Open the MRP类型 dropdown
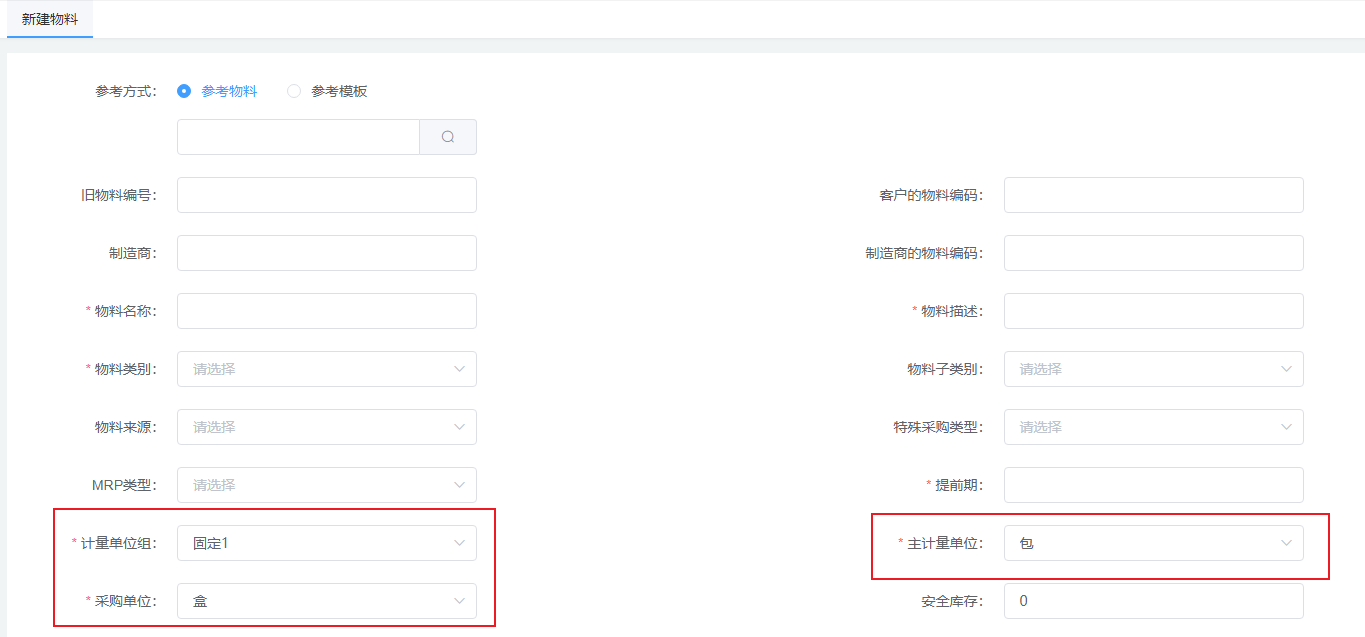This screenshot has height=637, width=1365. tap(326, 485)
